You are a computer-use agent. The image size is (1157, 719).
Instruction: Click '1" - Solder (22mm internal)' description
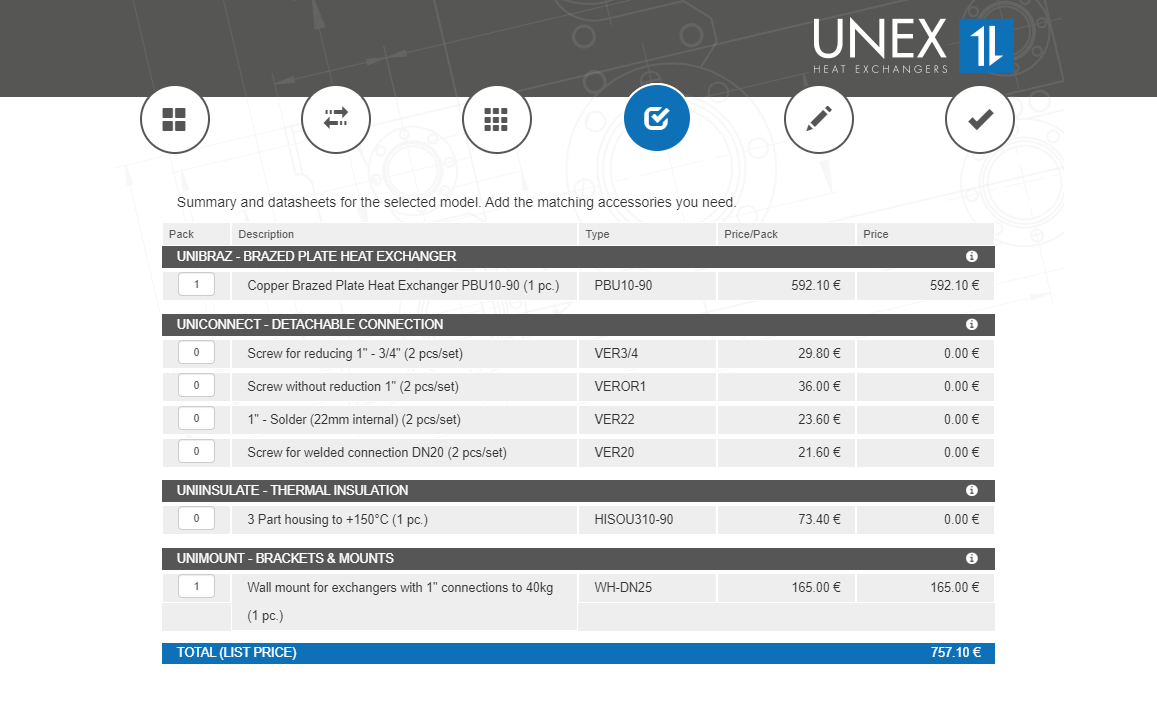tap(354, 419)
